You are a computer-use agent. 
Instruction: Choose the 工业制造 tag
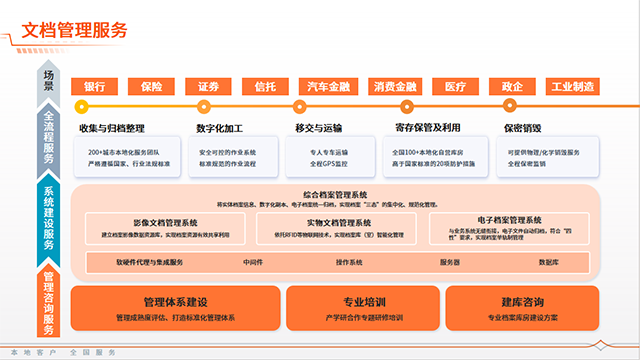pos(573,87)
